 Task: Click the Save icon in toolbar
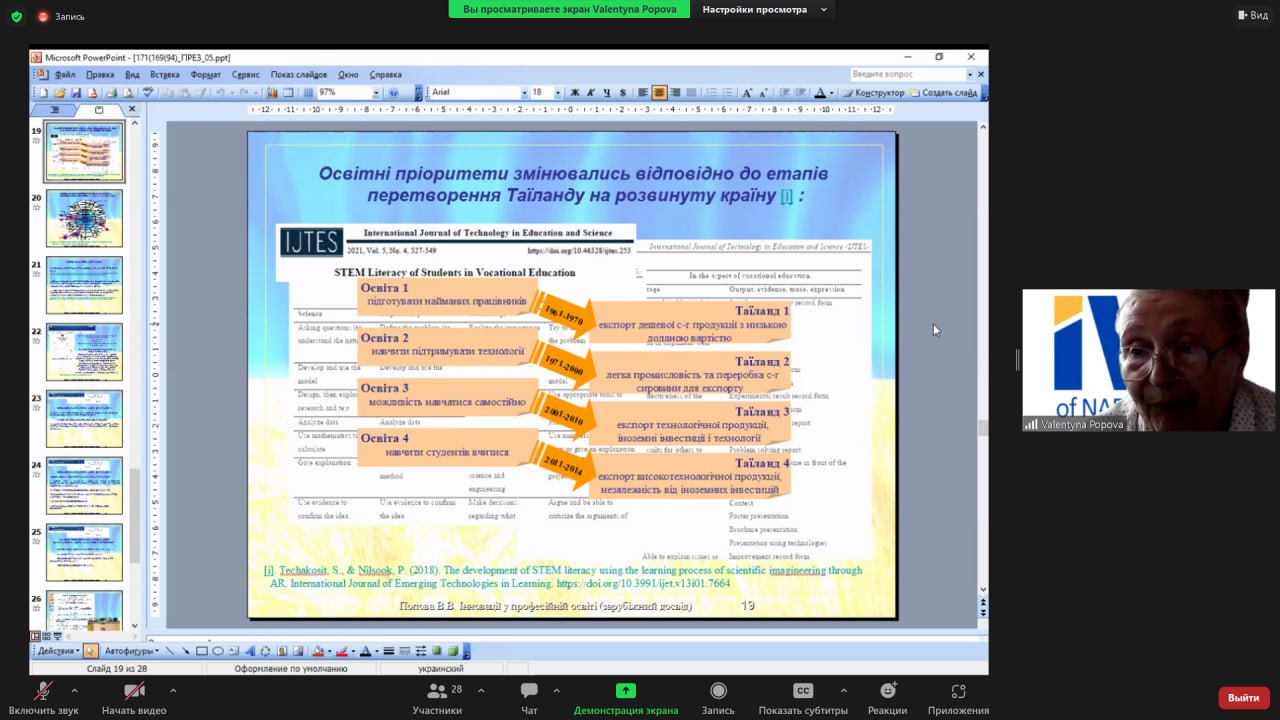(76, 93)
